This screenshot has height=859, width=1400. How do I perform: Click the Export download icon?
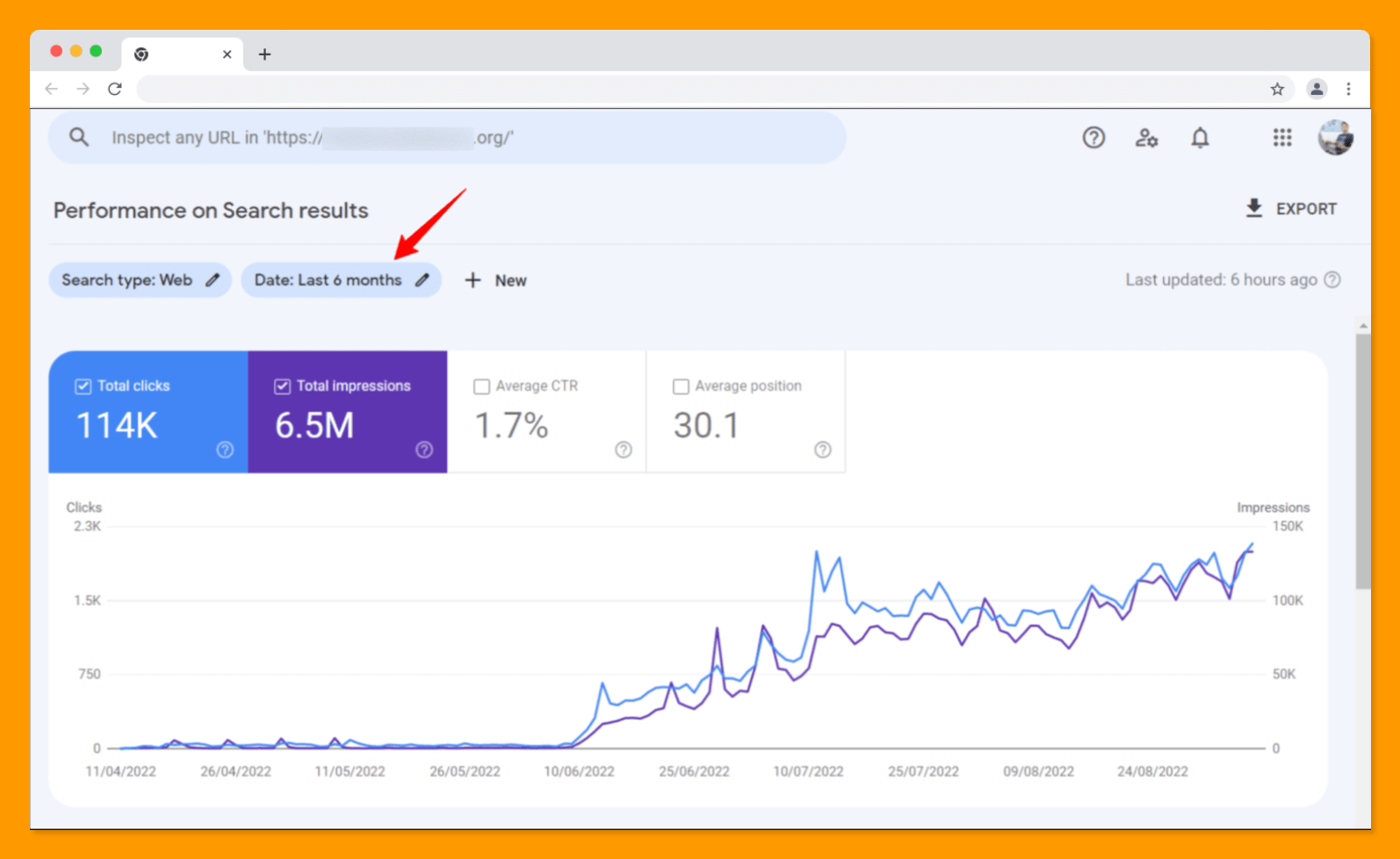click(x=1254, y=208)
